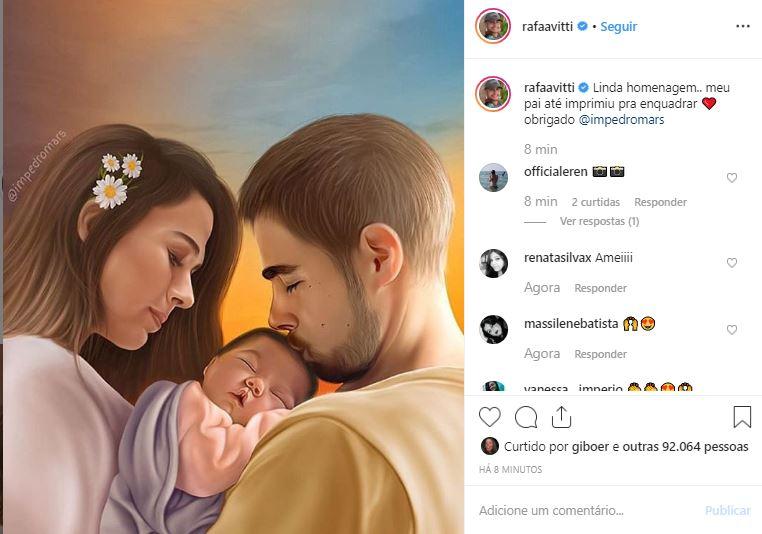Viewport: 762px width, 534px height.
Task: Open rafaavitti profile picture in header
Action: 493,26
